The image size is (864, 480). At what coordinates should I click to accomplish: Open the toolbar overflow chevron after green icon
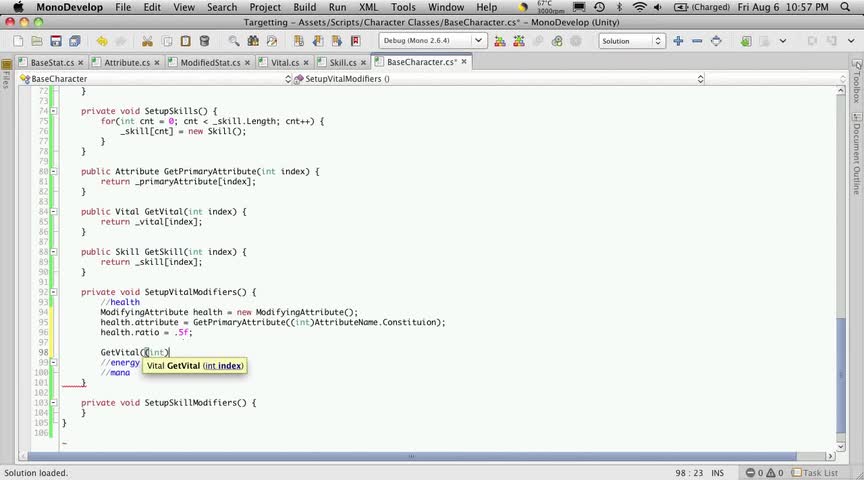coord(782,41)
